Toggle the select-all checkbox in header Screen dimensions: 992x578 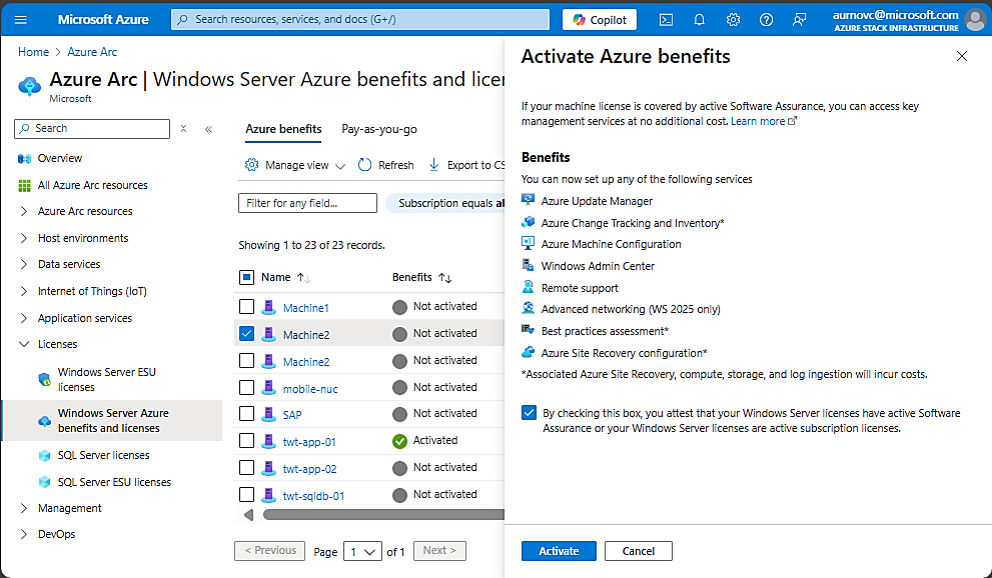point(247,277)
